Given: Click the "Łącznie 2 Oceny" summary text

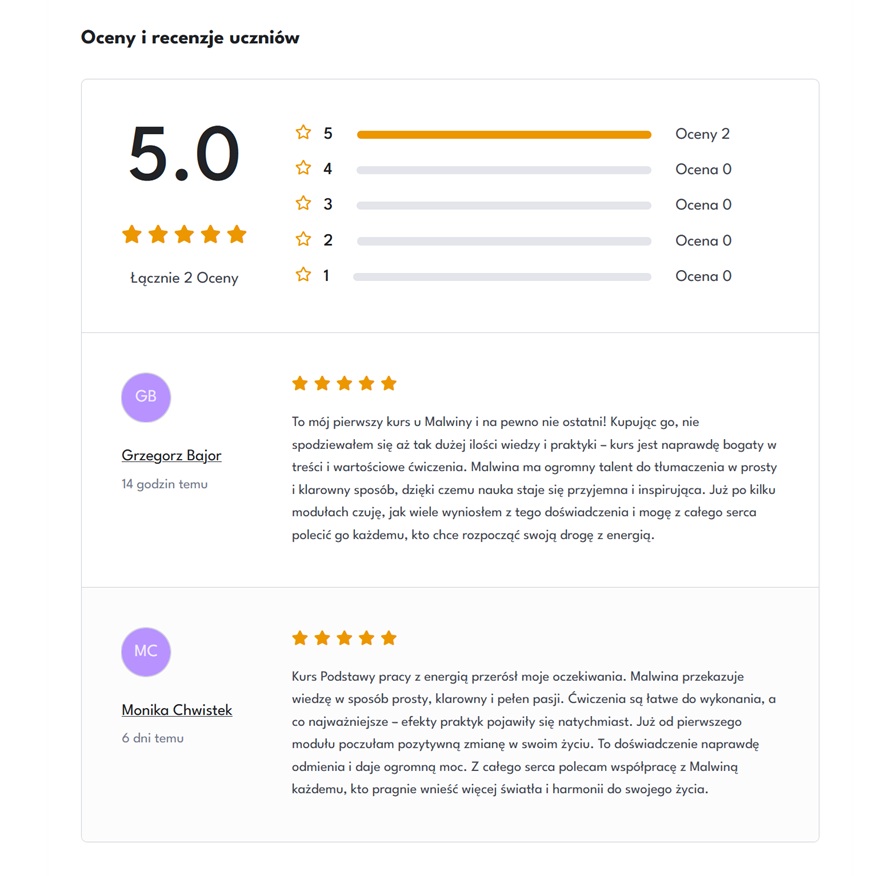Looking at the screenshot, I should (x=184, y=278).
